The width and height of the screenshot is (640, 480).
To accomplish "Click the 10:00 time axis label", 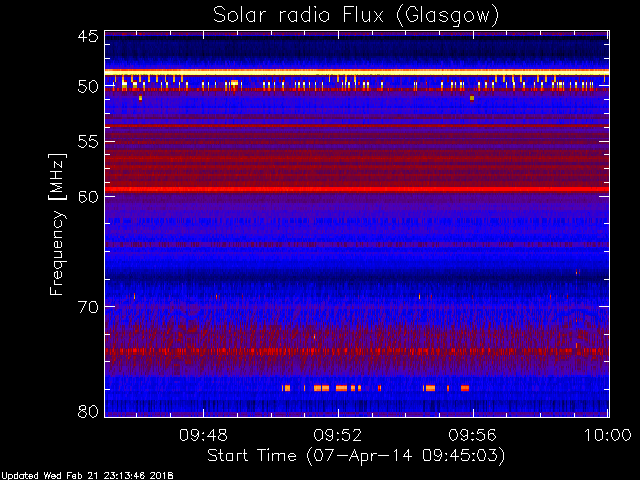I will pyautogui.click(x=607, y=435).
